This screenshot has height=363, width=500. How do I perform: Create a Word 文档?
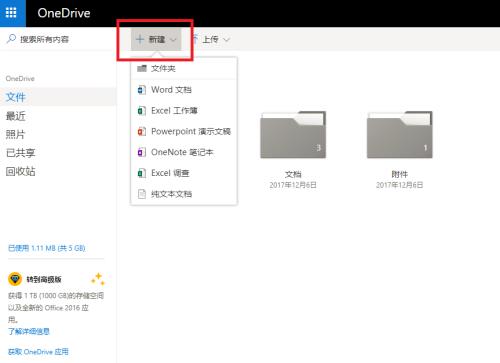(184, 90)
